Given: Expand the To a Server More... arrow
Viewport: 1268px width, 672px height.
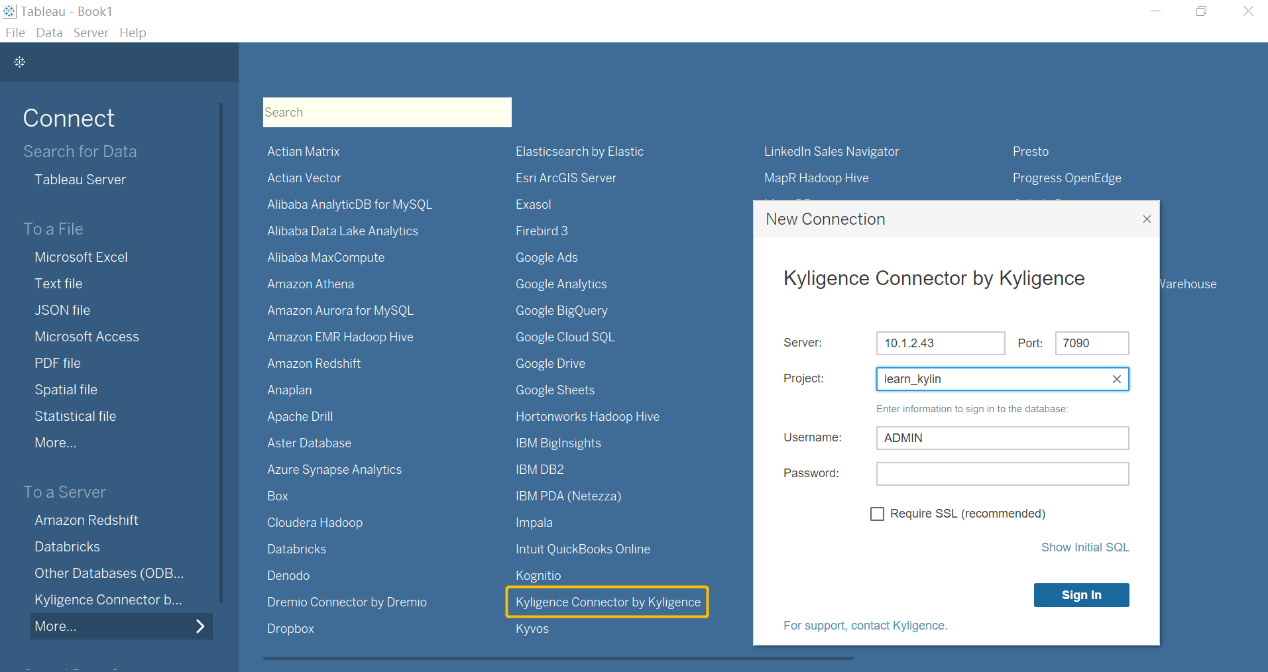Looking at the screenshot, I should pyautogui.click(x=200, y=626).
